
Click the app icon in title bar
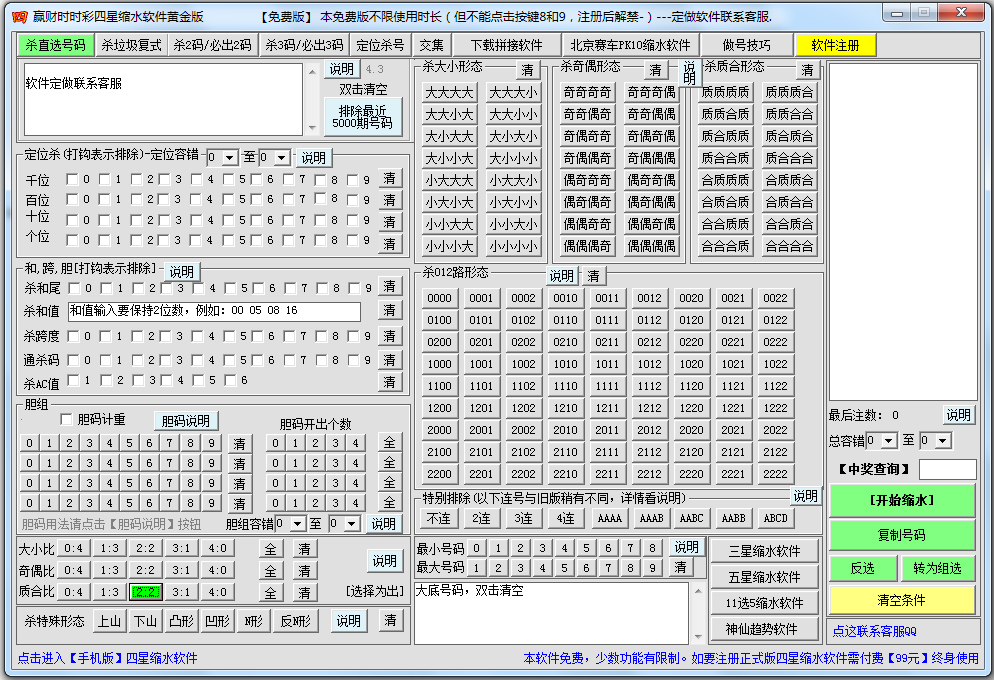click(19, 17)
